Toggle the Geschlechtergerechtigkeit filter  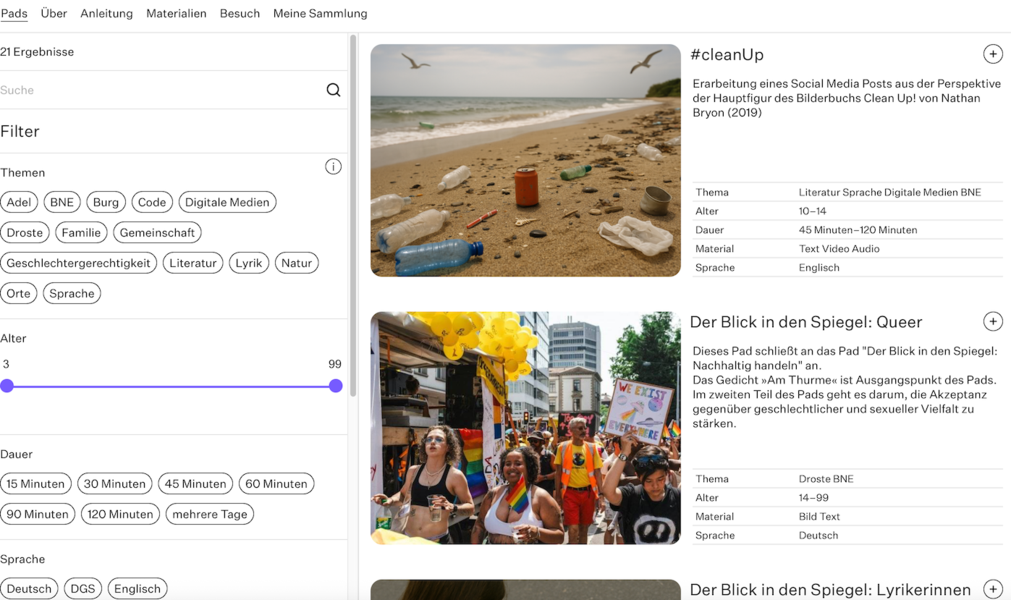(x=79, y=263)
